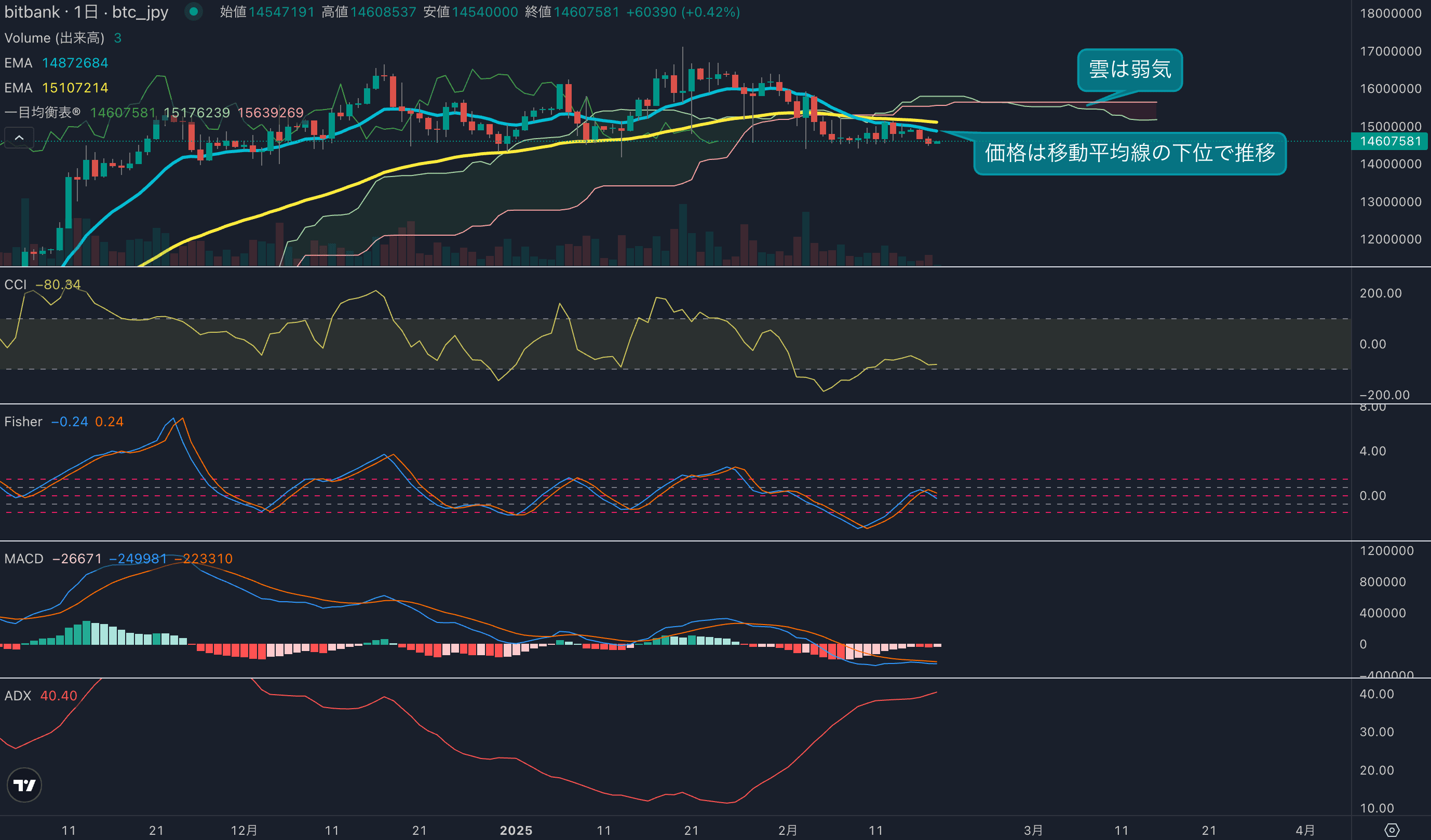
Task: Click the ADX indicator label
Action: 18,696
